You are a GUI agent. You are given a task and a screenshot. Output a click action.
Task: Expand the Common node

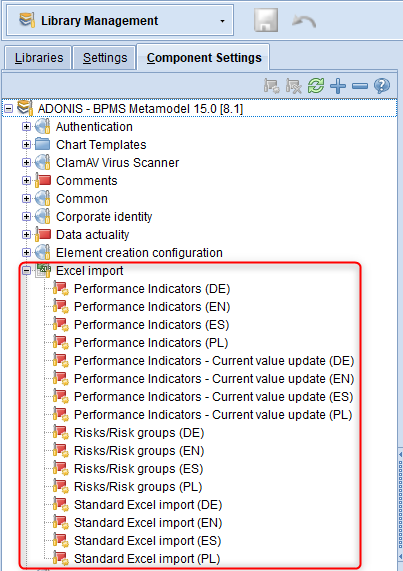pos(26,198)
